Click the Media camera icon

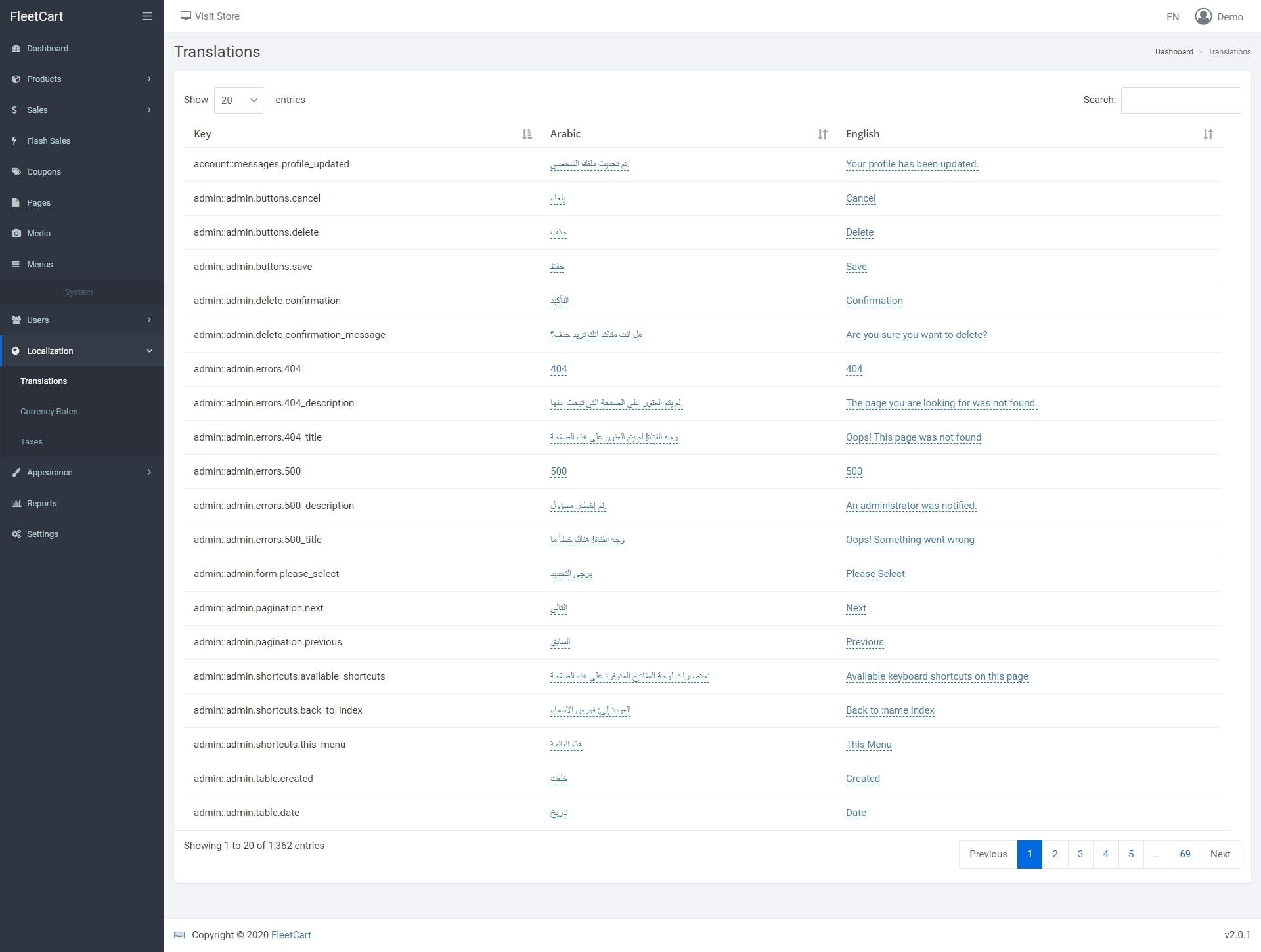click(16, 233)
